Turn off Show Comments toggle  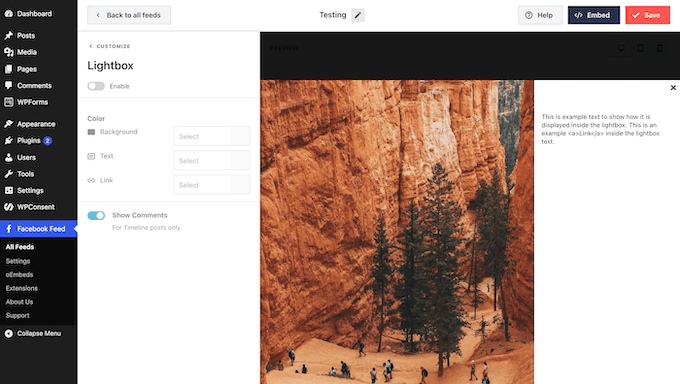[96, 215]
